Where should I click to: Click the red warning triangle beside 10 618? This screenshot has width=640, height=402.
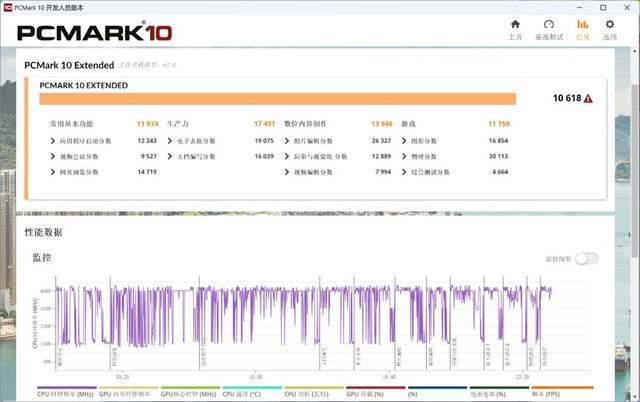588,99
